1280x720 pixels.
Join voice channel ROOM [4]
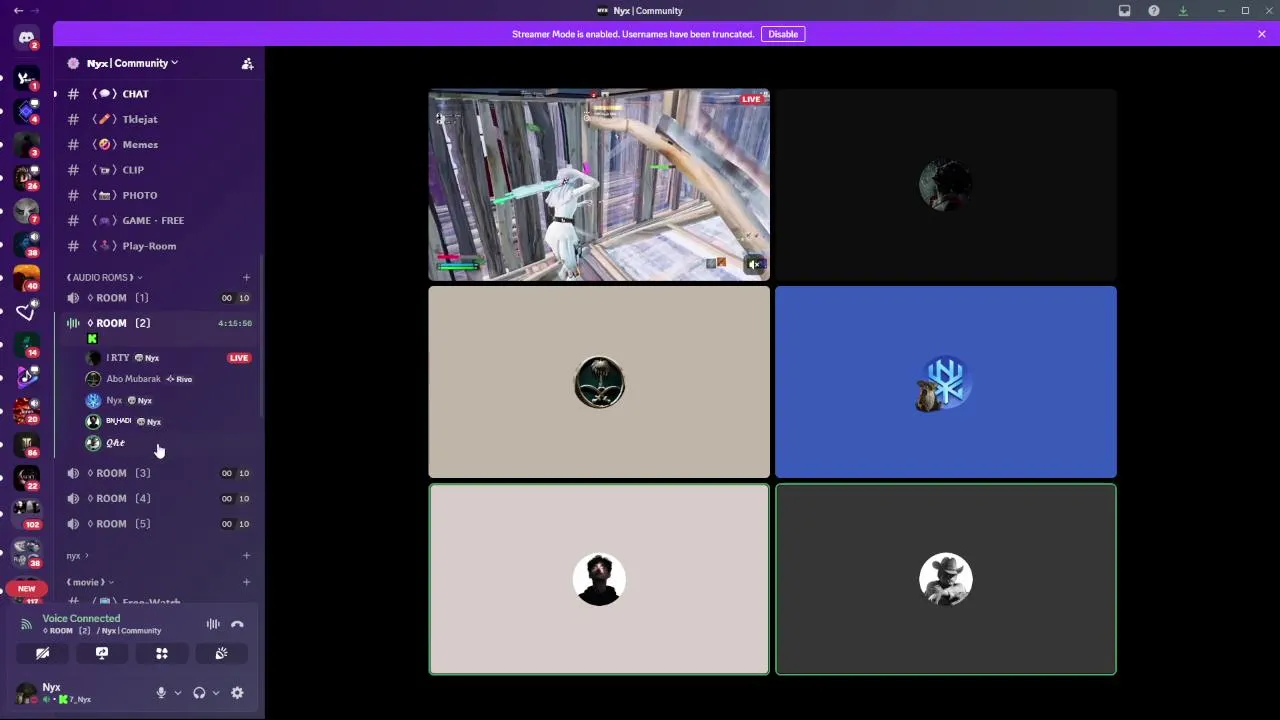159,498
